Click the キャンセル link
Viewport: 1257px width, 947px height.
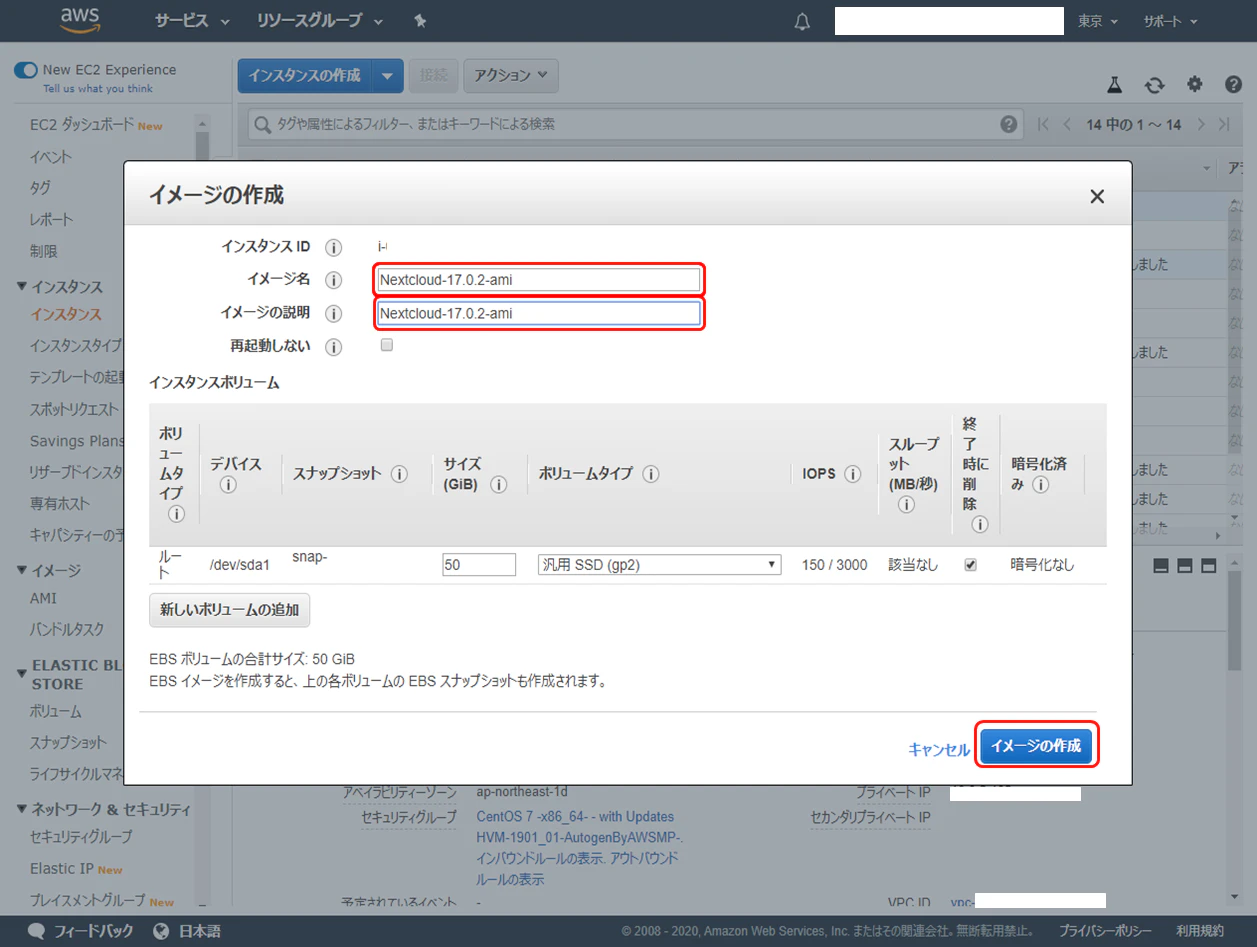pos(939,749)
